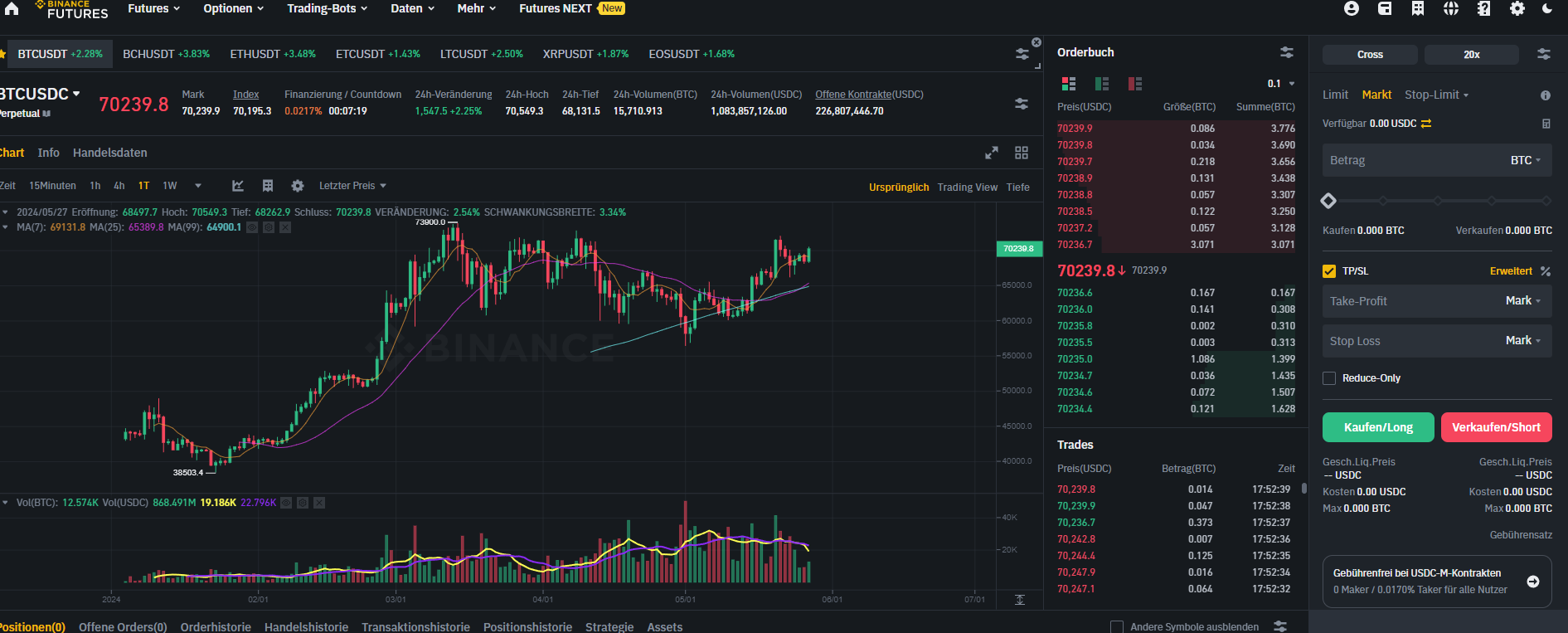Viewport: 1568px width, 633px height.
Task: Open the help guide question-mark icon
Action: pos(1483,8)
